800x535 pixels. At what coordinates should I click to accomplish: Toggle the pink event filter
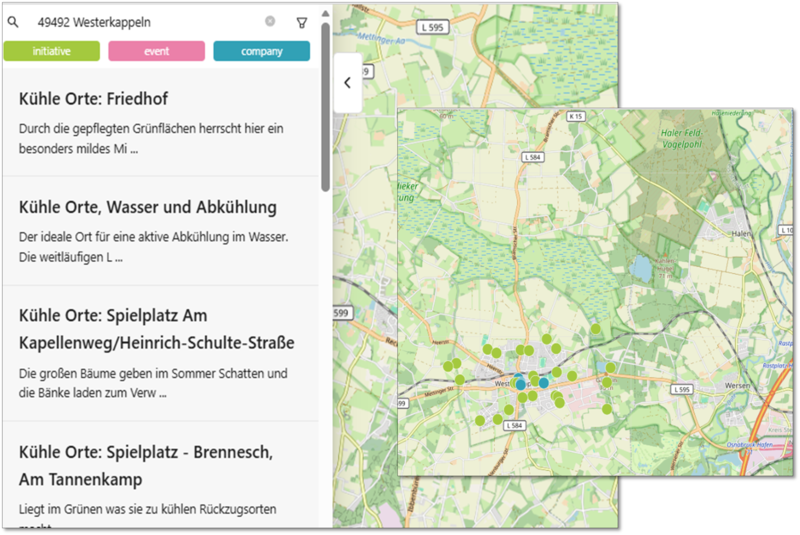157,51
